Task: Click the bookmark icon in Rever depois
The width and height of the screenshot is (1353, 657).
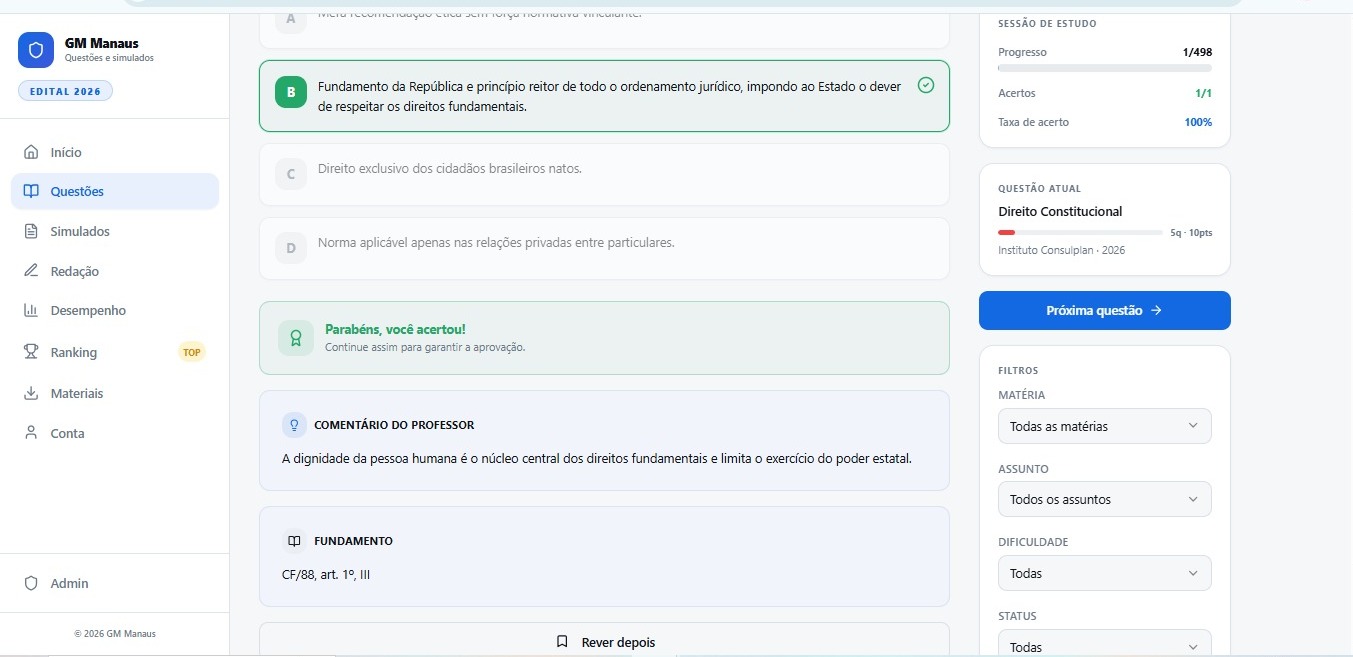Action: 562,642
